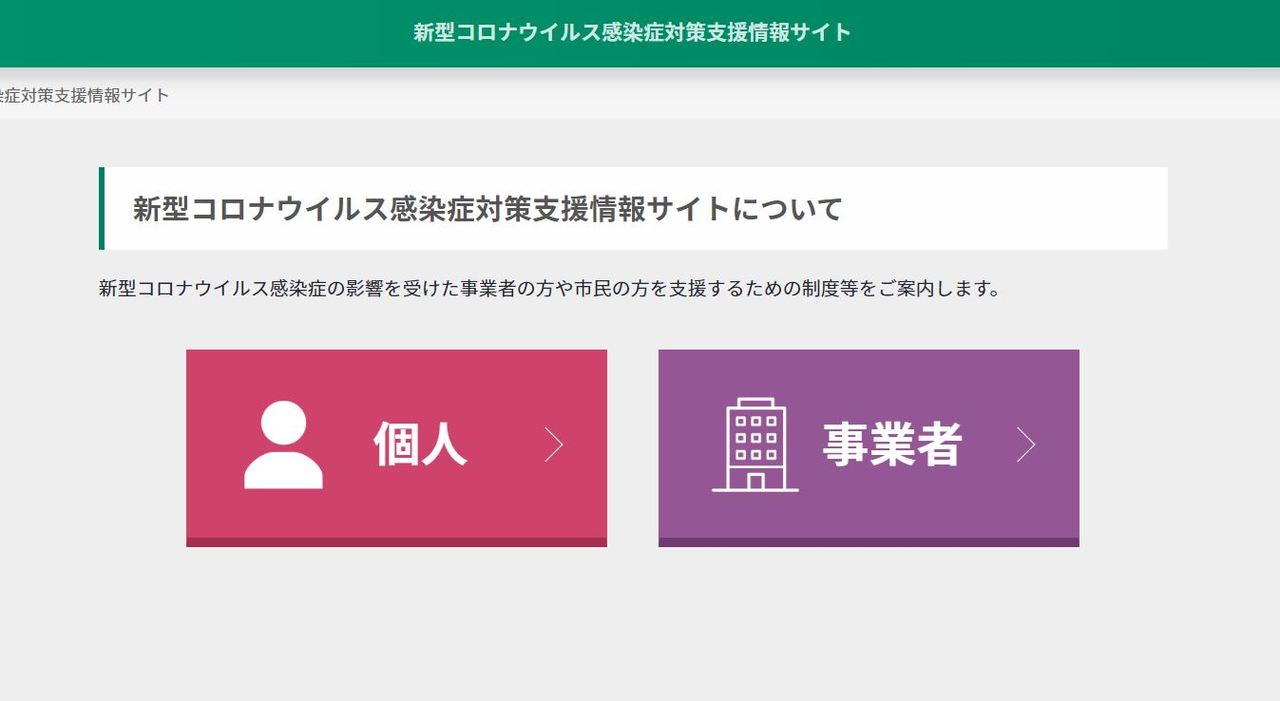Select the 個人 label text
Screen dimensions: 1280x701
pyautogui.click(x=420, y=444)
